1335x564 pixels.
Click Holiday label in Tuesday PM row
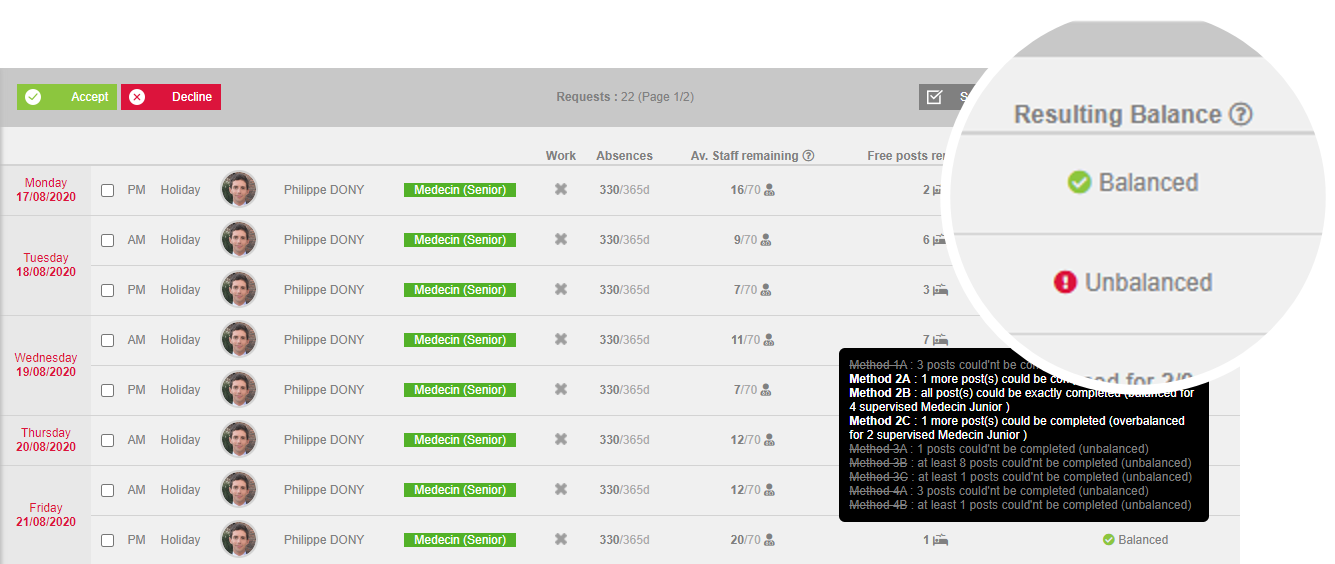pos(180,290)
